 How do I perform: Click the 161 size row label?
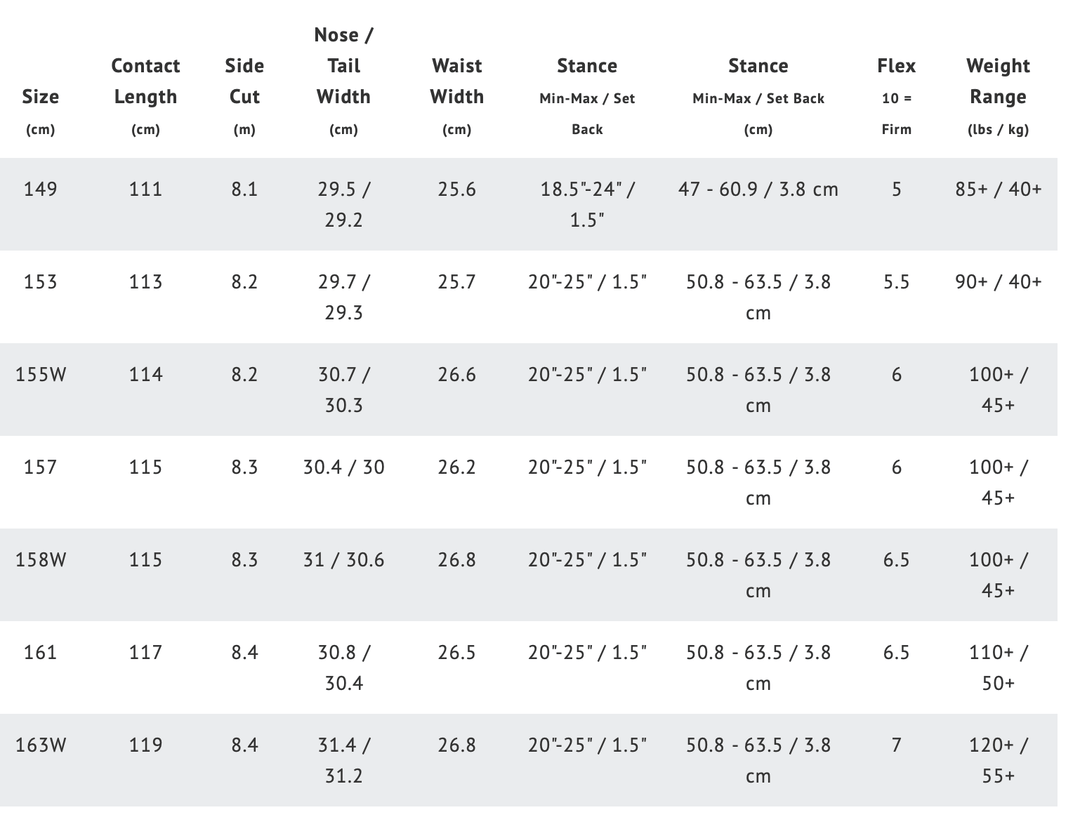tap(40, 652)
